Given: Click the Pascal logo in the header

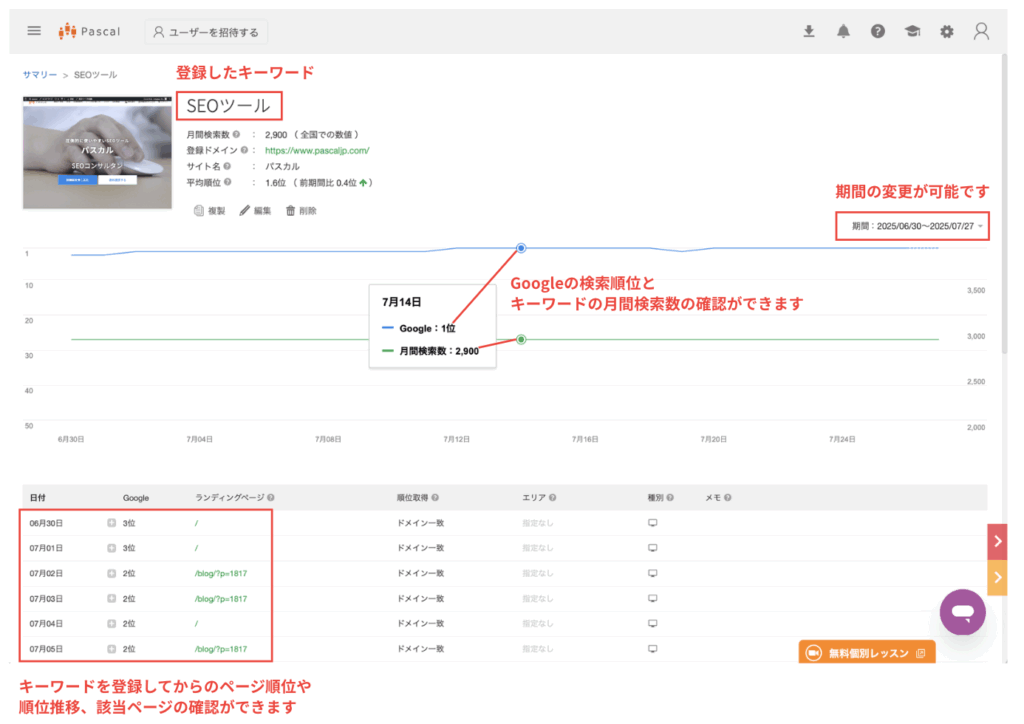Looking at the screenshot, I should [89, 31].
